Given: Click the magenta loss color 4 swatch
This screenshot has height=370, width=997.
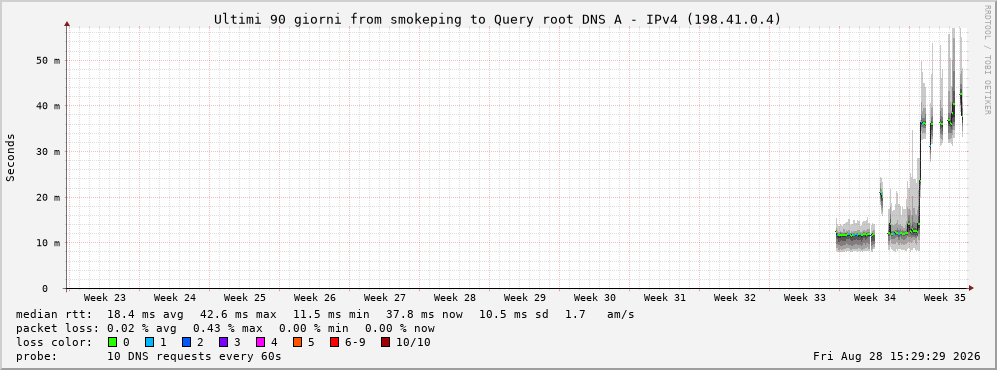Looking at the screenshot, I should click(x=261, y=343).
